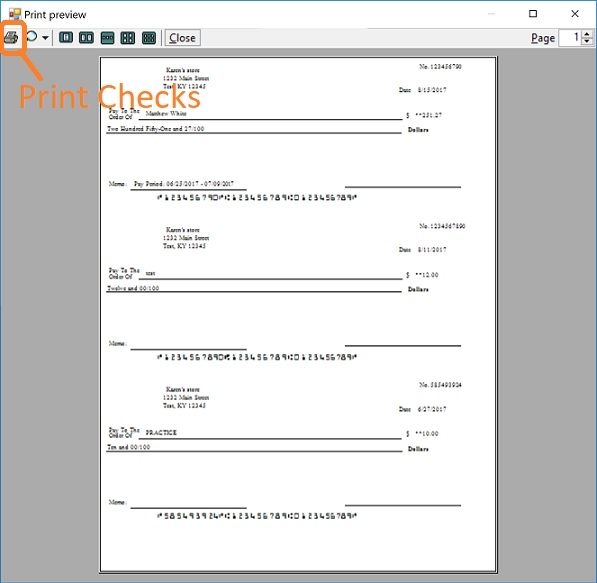This screenshot has width=597, height=583.
Task: Click the magnifier zoom icon
Action: [32, 37]
